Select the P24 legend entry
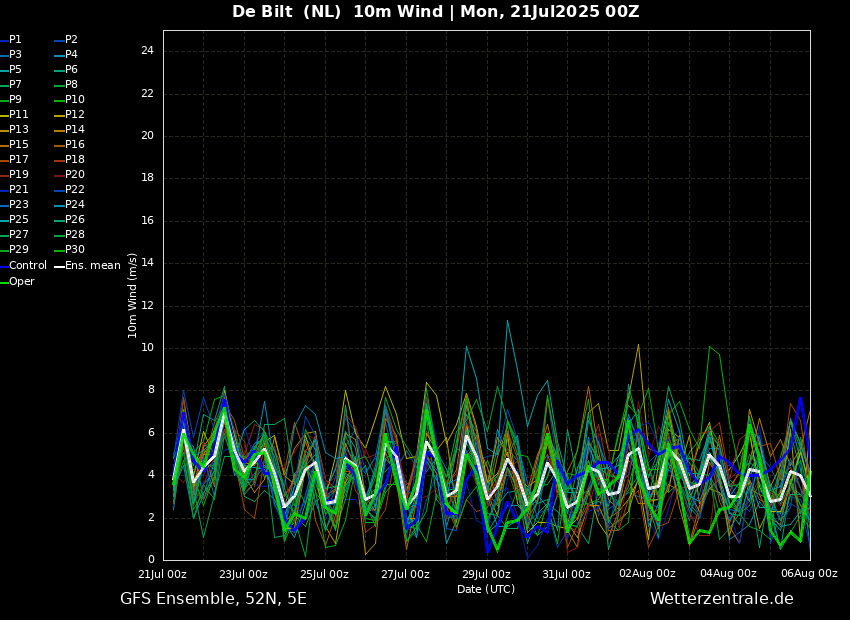 coord(70,204)
